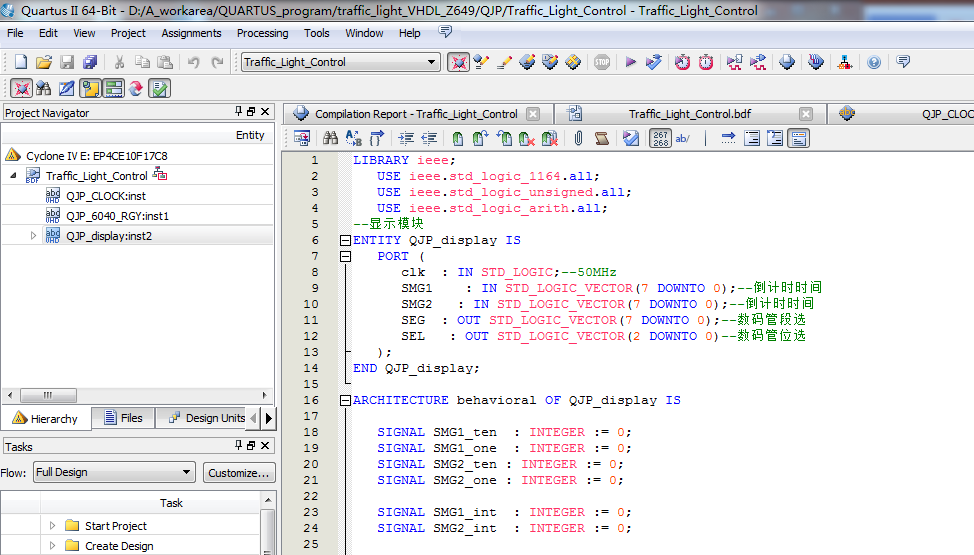Start Analysis & Synthesis icon

[x=653, y=62]
